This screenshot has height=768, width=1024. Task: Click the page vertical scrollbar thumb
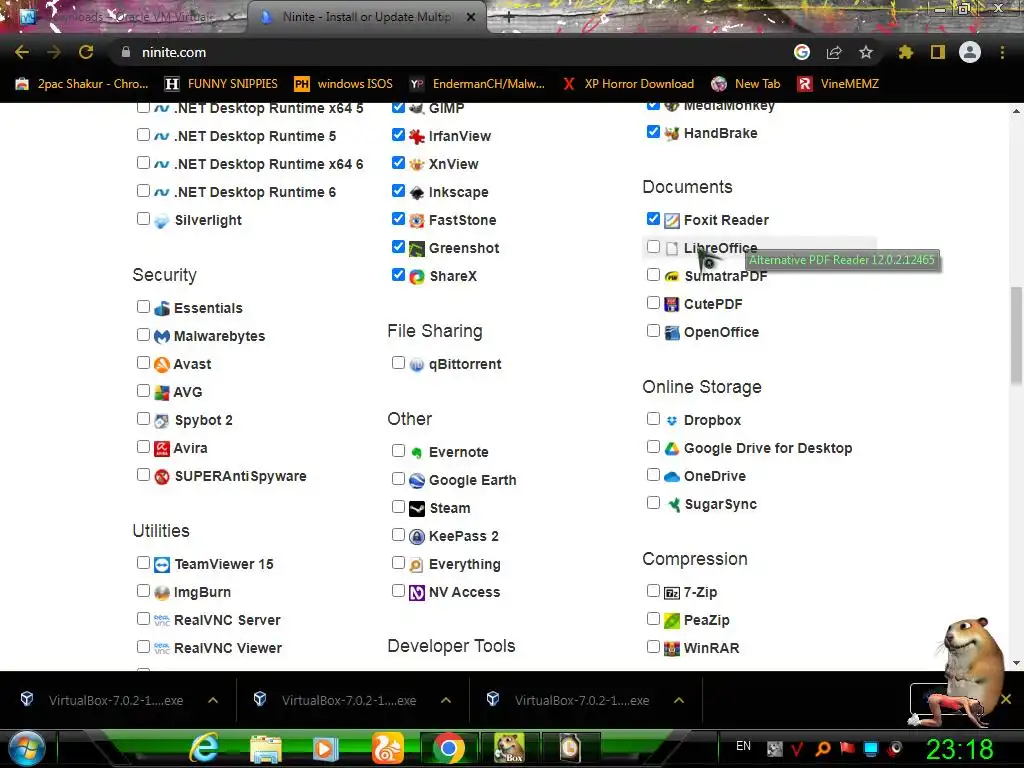pyautogui.click(x=1016, y=336)
